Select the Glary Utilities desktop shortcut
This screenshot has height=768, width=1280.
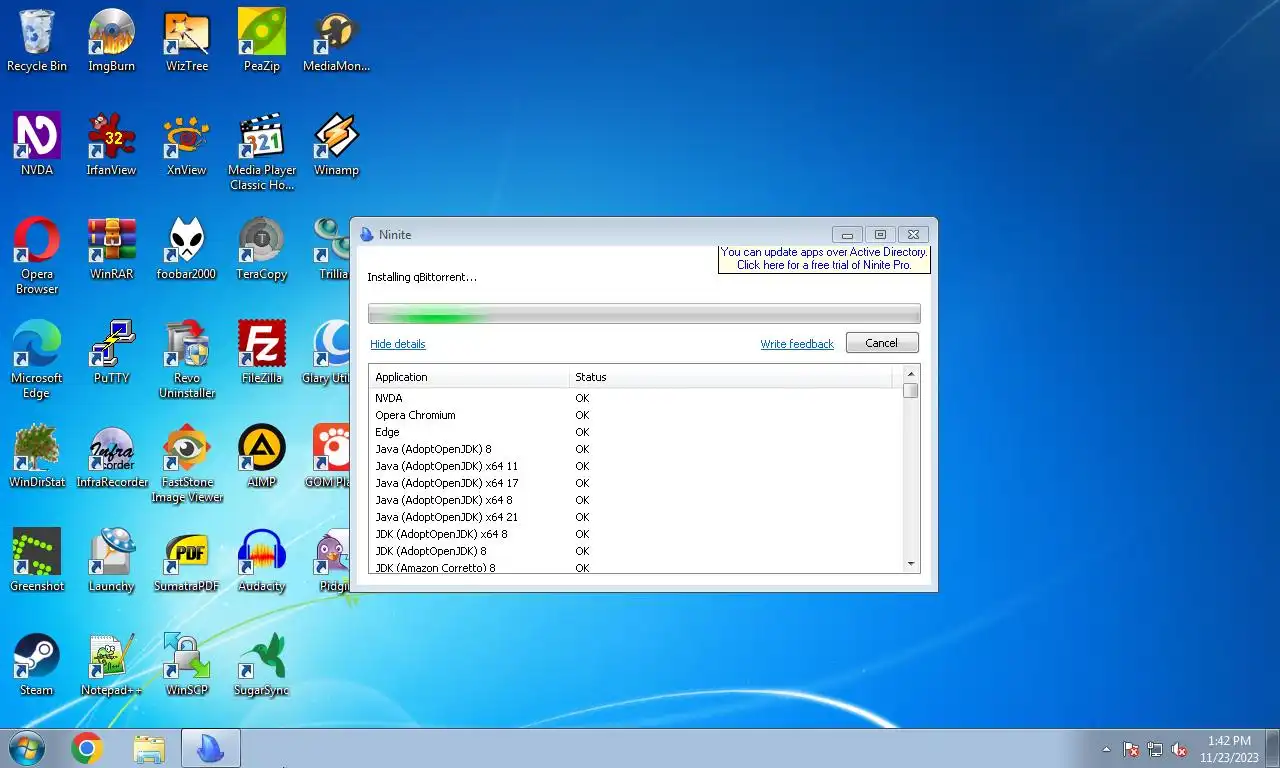(326, 352)
